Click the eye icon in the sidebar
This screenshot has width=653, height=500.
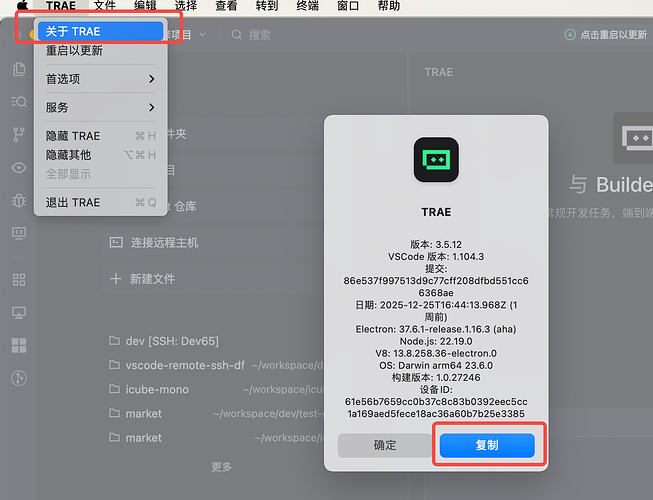[x=19, y=167]
